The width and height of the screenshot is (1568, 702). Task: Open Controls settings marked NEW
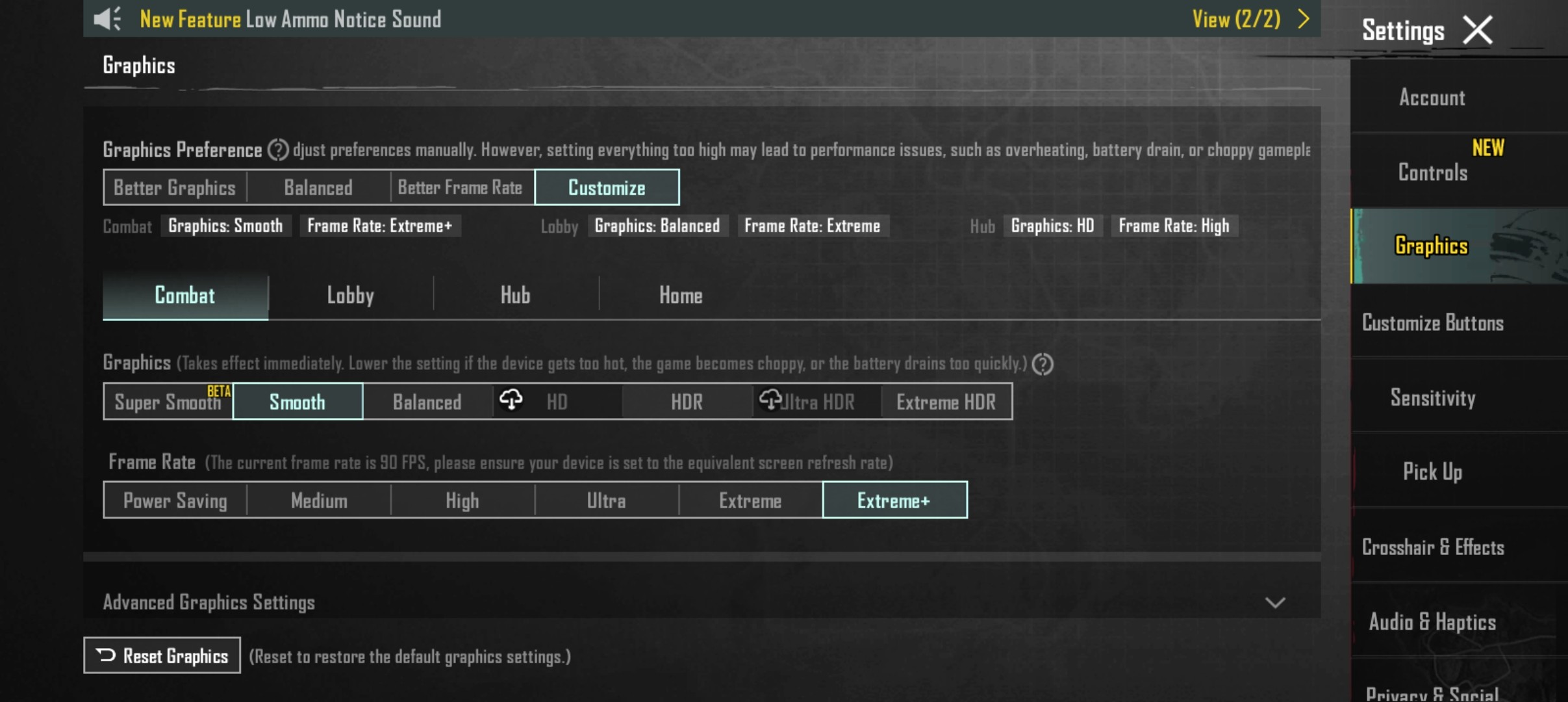tap(1432, 172)
